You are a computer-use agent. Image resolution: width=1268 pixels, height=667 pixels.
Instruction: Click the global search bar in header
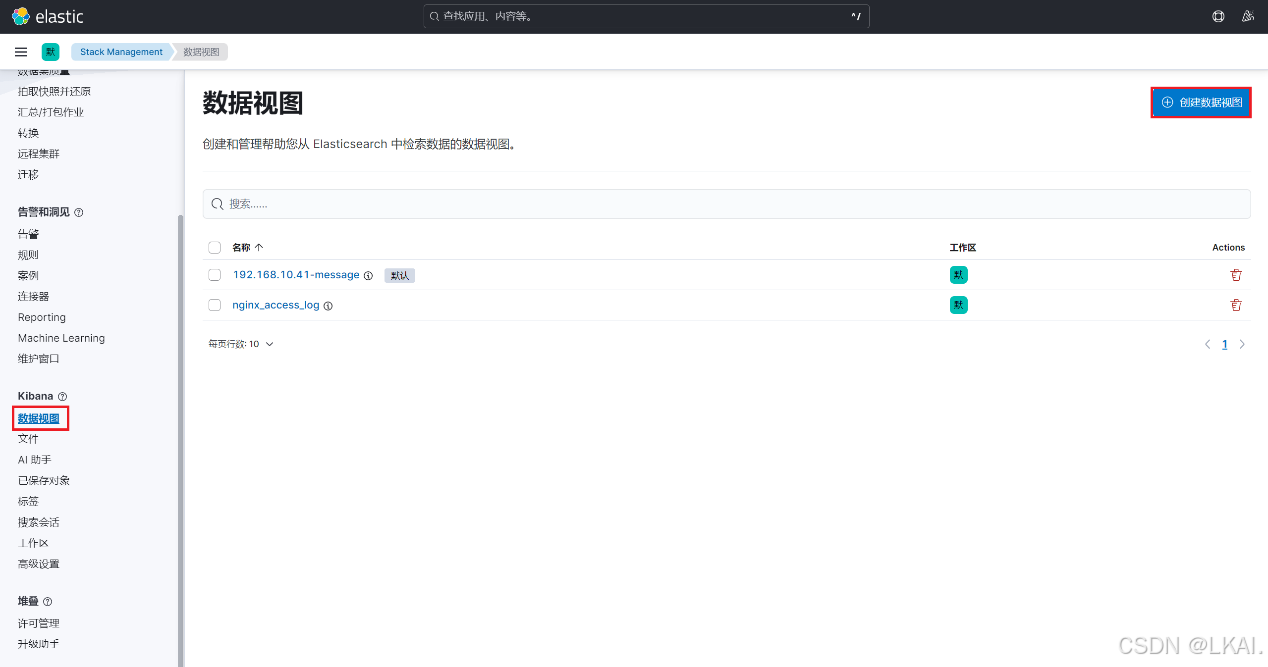click(647, 16)
